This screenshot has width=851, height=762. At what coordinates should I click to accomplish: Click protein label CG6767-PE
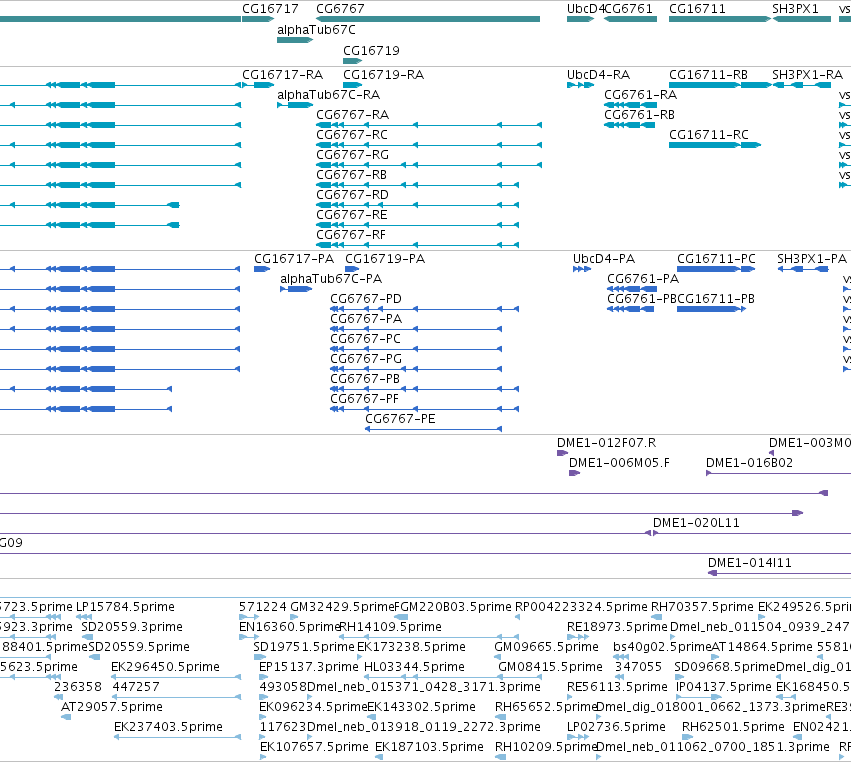[401, 419]
